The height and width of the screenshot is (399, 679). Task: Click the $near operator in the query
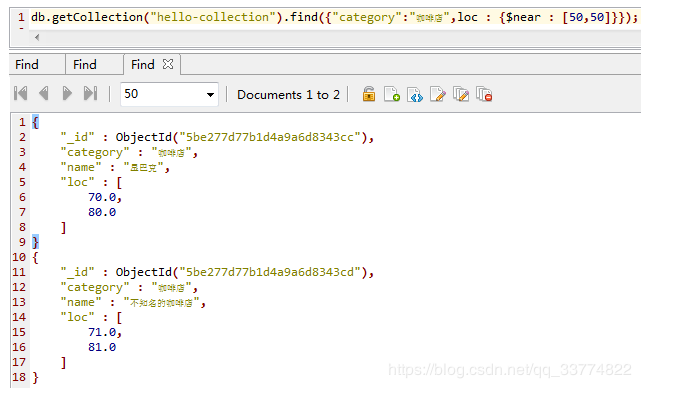(x=524, y=17)
